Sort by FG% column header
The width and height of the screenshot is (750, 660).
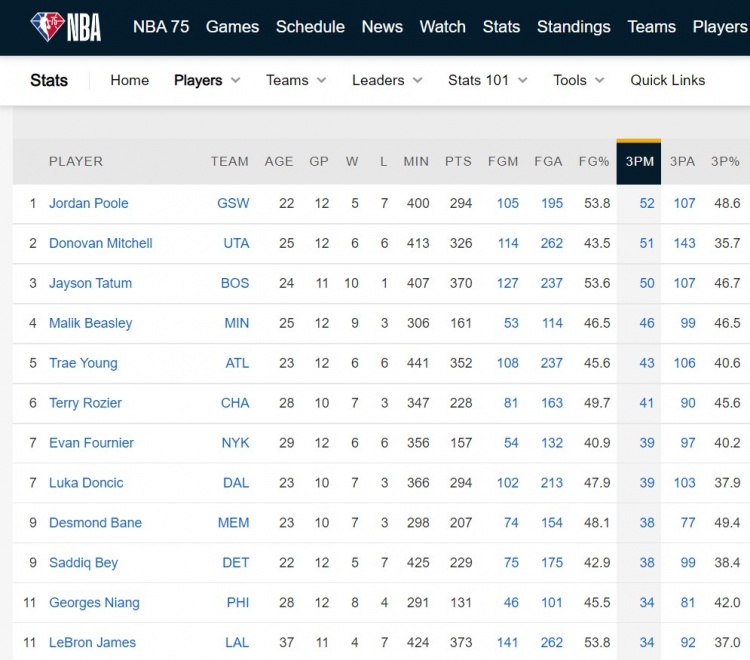(x=594, y=162)
